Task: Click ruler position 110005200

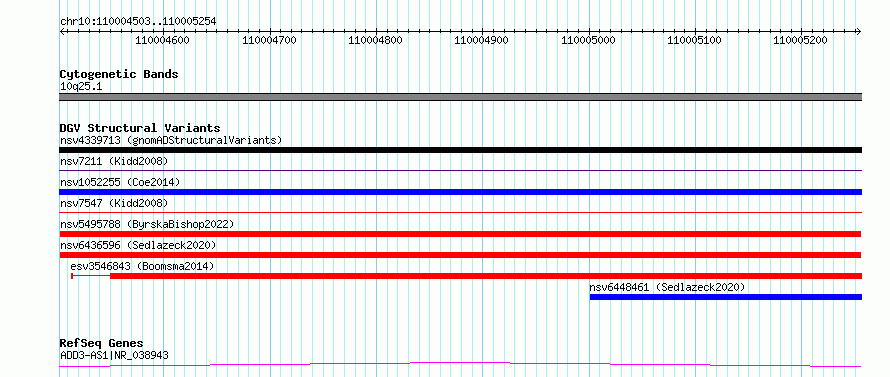Action: pyautogui.click(x=801, y=40)
